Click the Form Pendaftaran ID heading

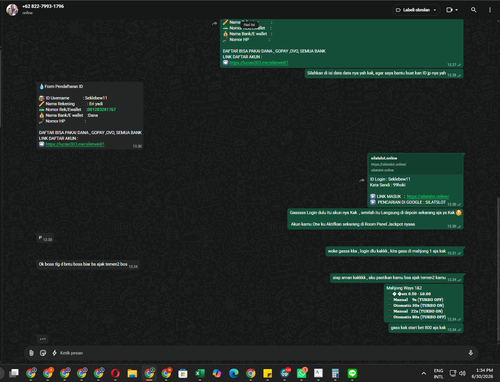[x=64, y=86]
